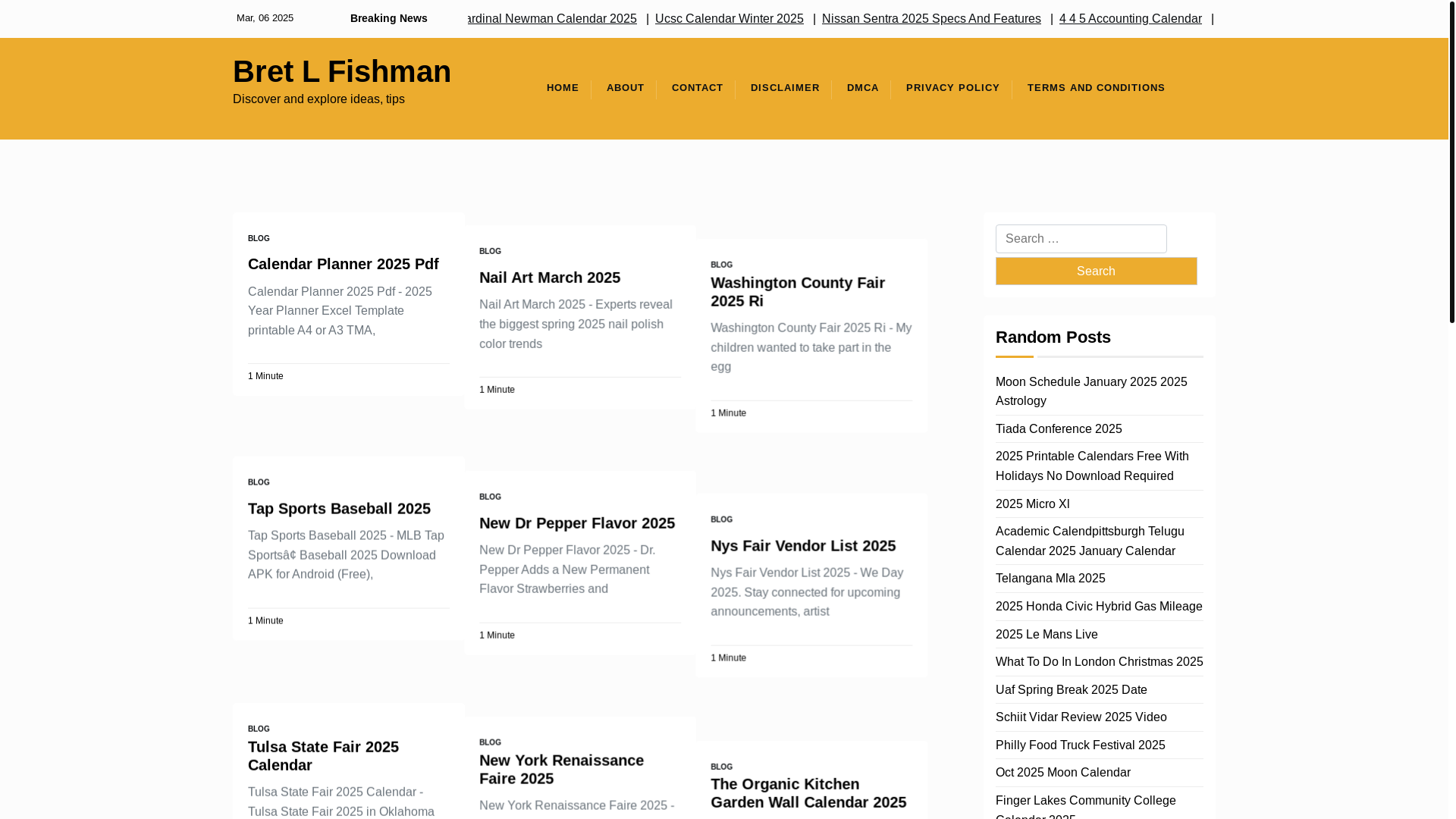Open Nissan Sentra 2025 Specs And Features
The image size is (1456, 819).
(930, 19)
